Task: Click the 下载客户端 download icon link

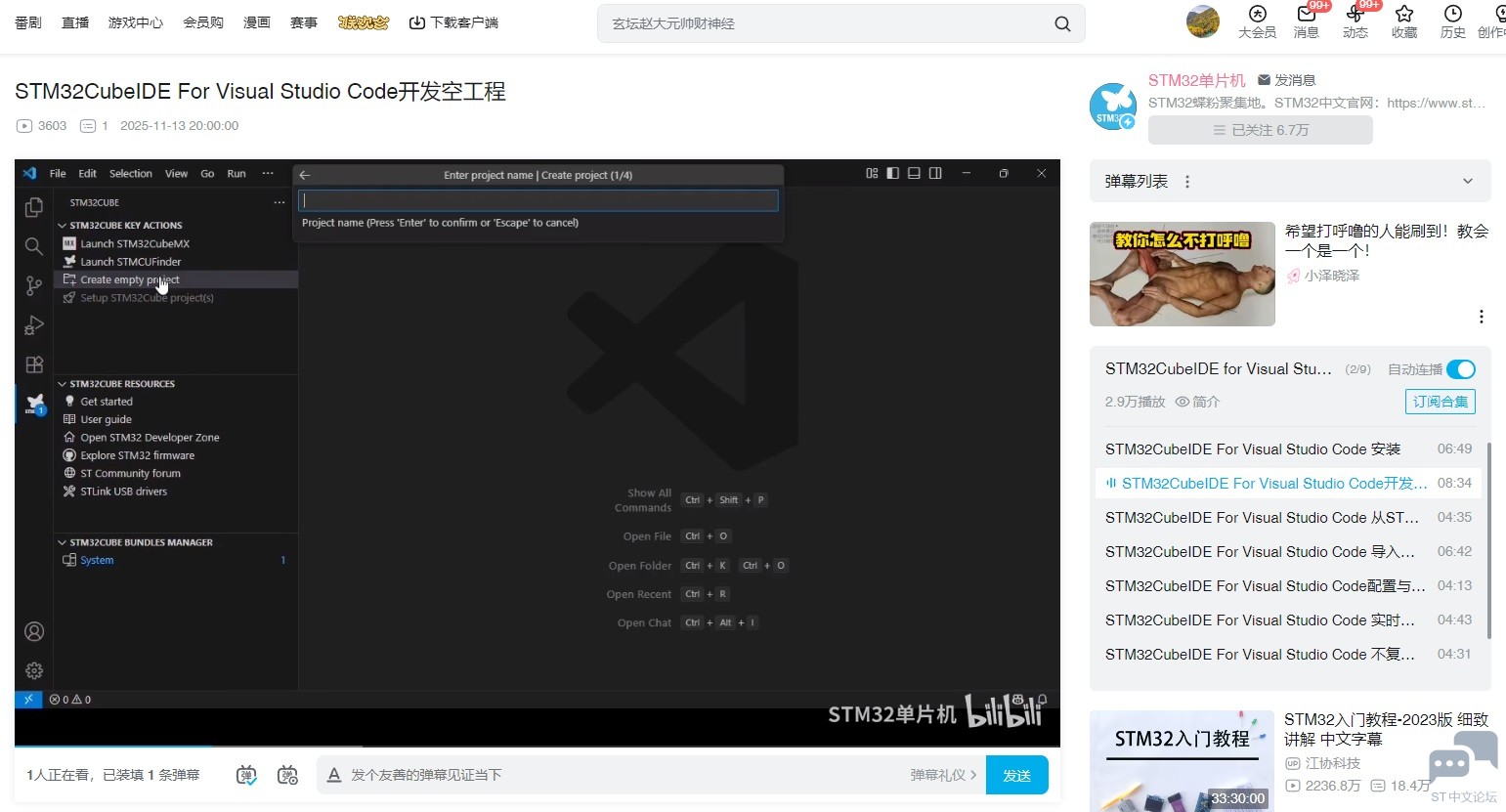Action: pyautogui.click(x=453, y=22)
